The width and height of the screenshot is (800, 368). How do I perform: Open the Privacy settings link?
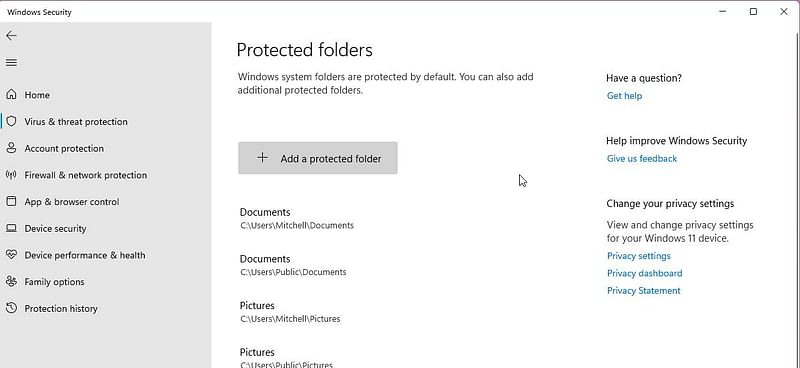point(638,256)
